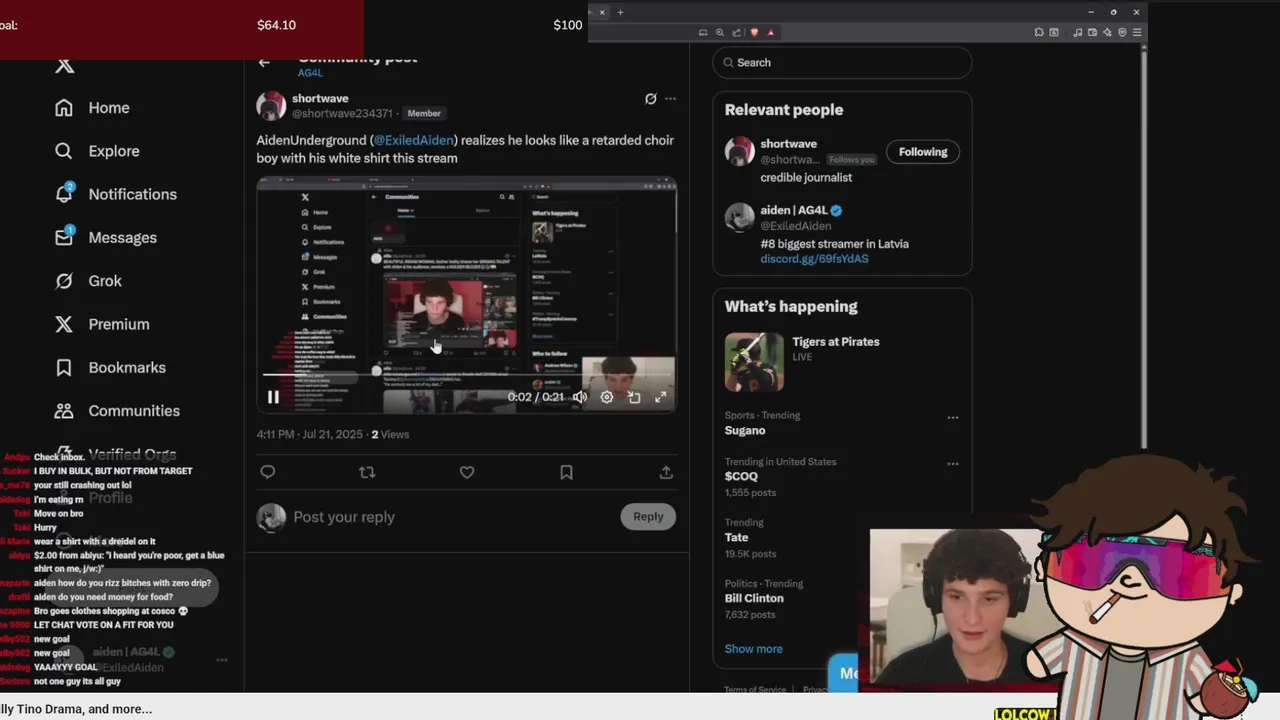This screenshot has height=720, width=1280.
Task: Open the AG4L community link
Action: (310, 73)
